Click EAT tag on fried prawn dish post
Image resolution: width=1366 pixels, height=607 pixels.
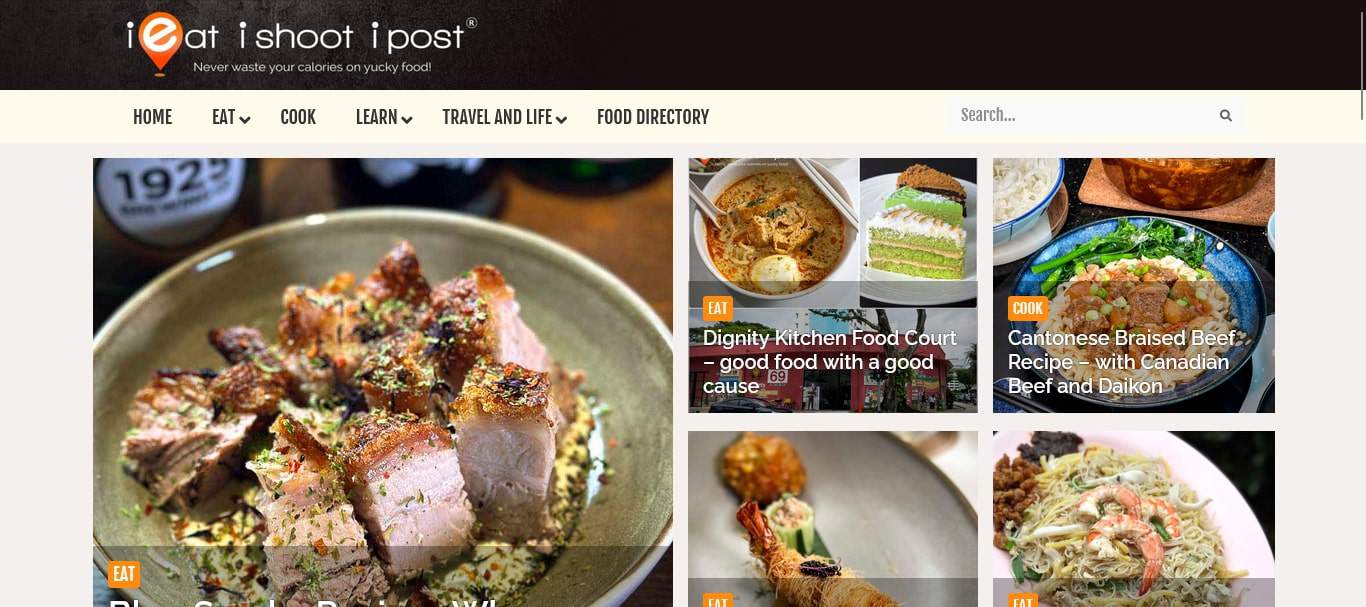coord(717,600)
